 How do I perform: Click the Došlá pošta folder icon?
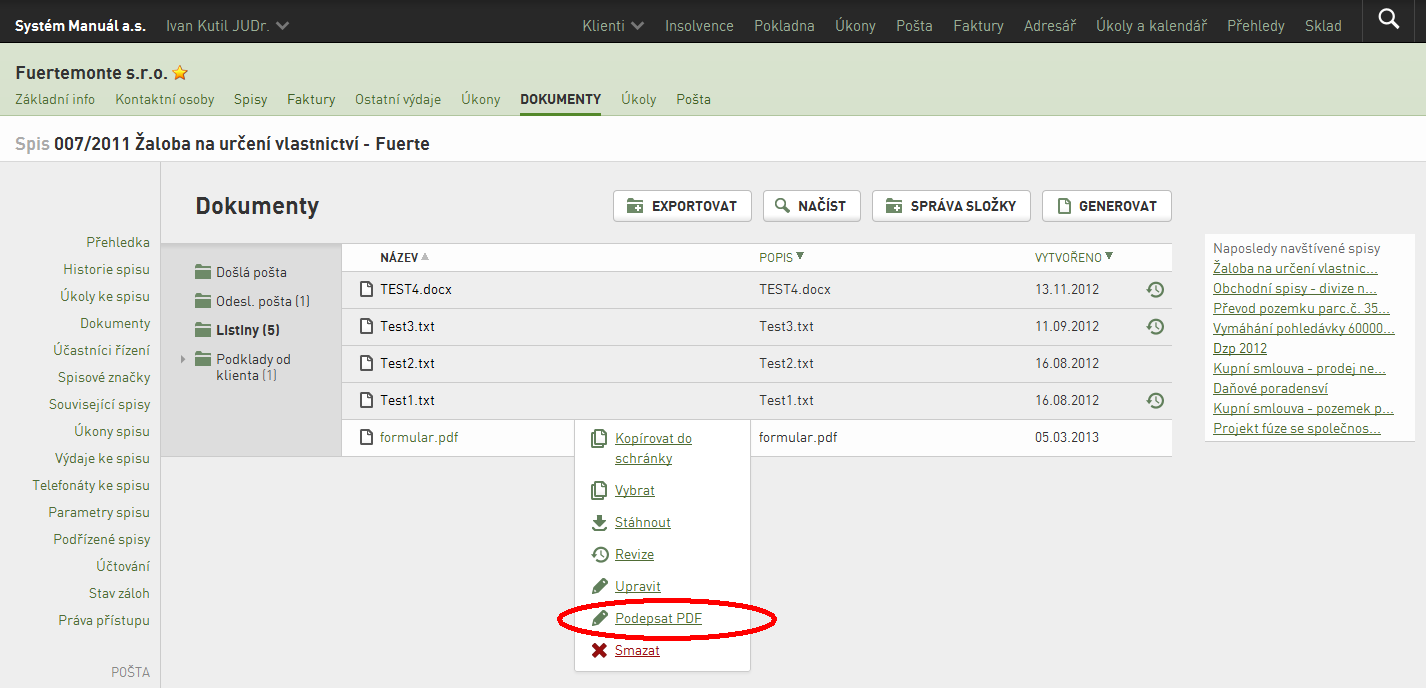click(204, 272)
